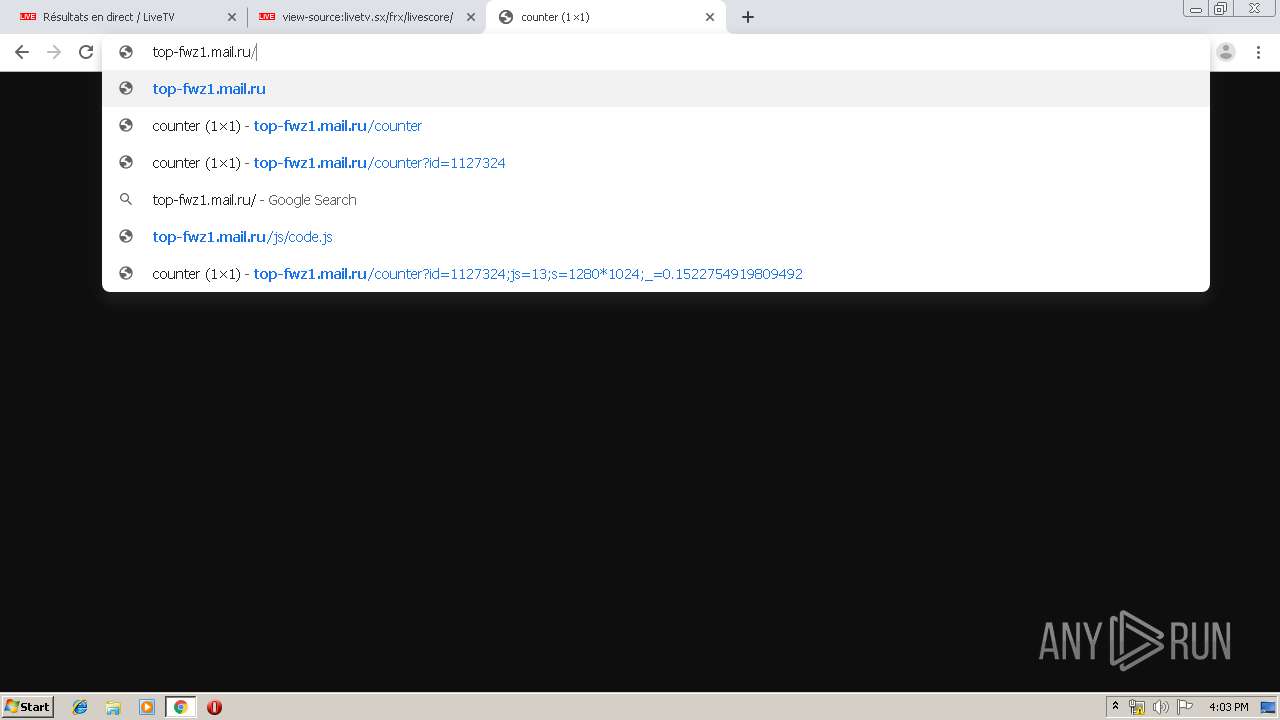This screenshot has height=720, width=1280.
Task: Select suggestion counter?id=1127324
Action: [x=655, y=163]
